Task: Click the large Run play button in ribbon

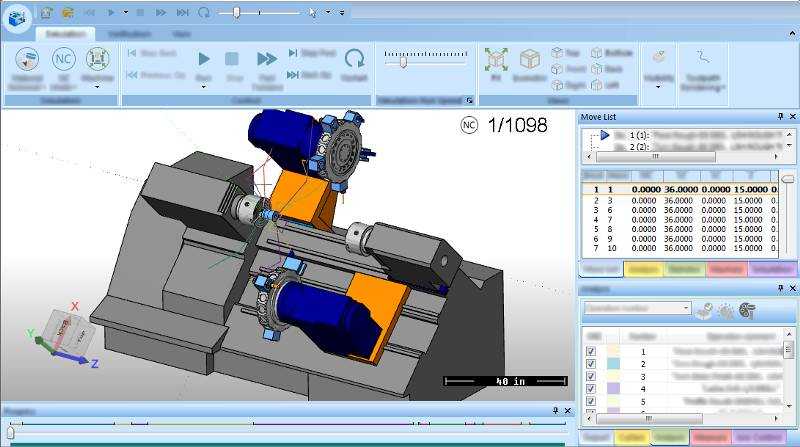Action: [204, 60]
